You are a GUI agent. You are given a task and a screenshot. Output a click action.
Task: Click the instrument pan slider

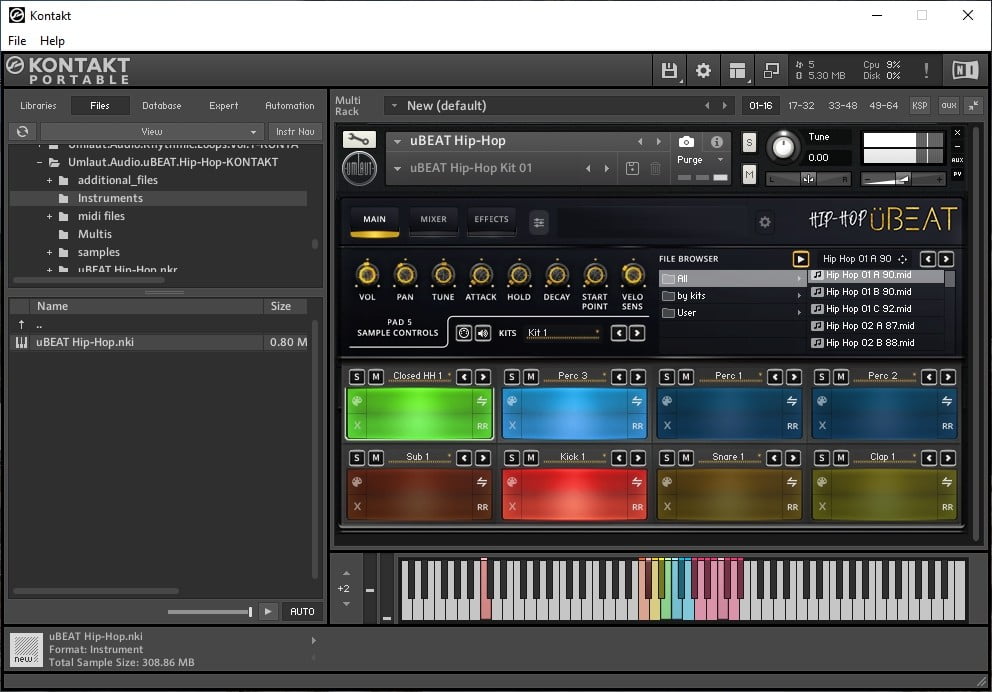[808, 179]
